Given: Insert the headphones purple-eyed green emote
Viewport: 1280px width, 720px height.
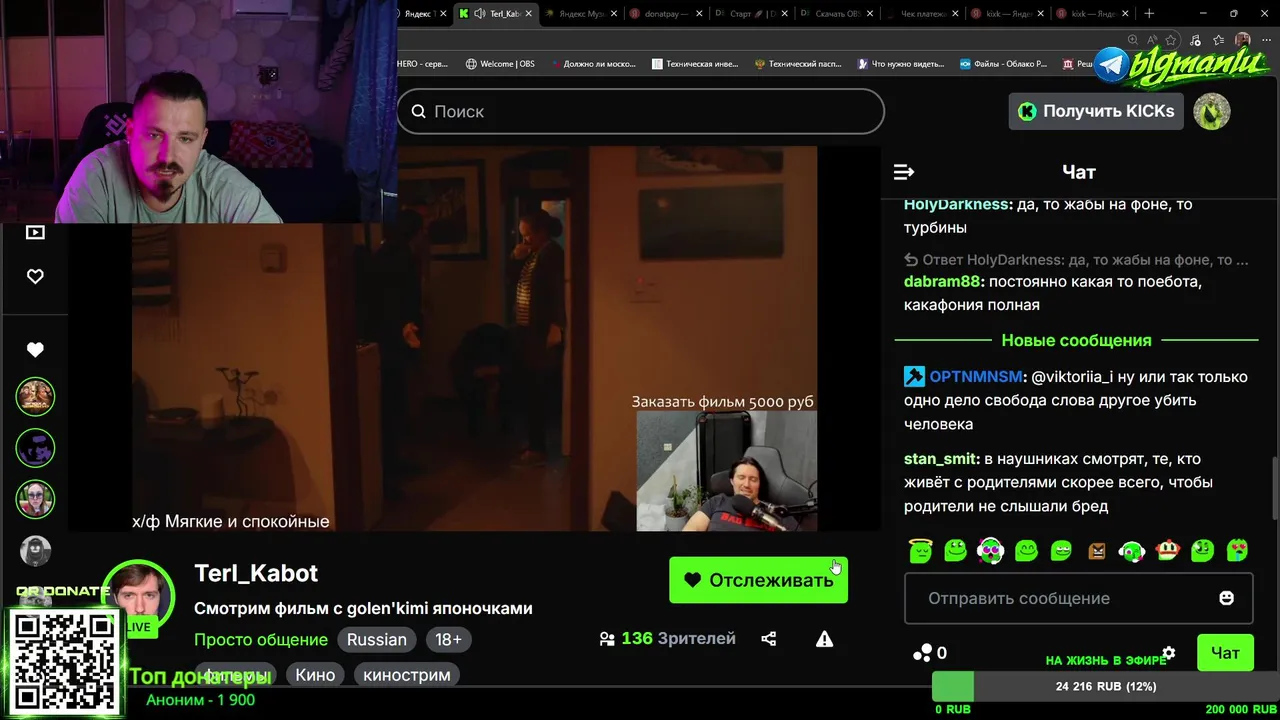Looking at the screenshot, I should [x=990, y=550].
